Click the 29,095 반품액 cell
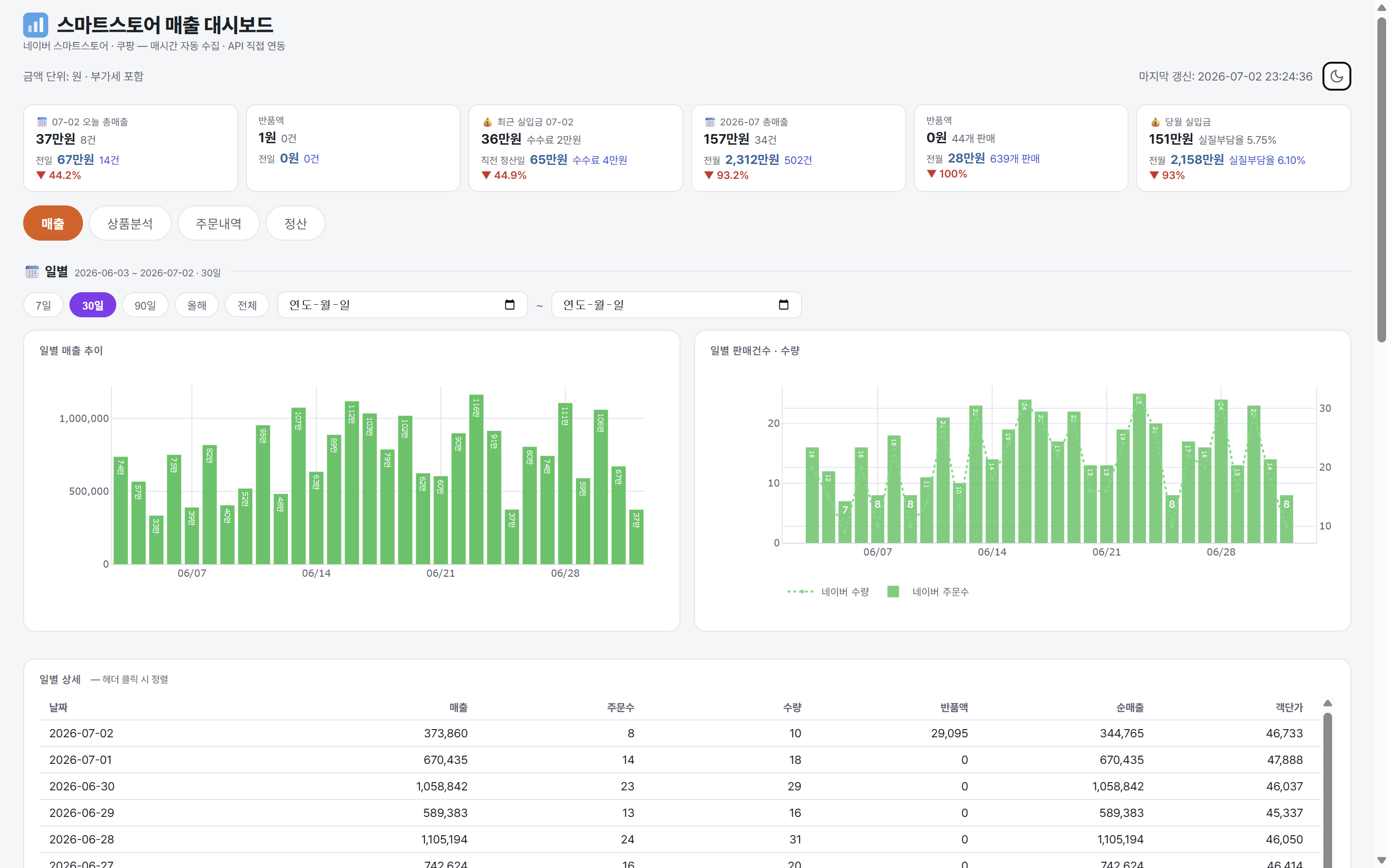This screenshot has width=1389, height=868. point(949,733)
